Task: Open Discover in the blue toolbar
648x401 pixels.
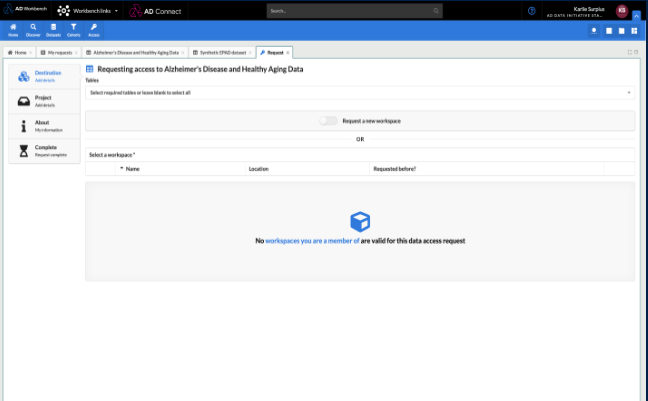Action: click(x=33, y=30)
